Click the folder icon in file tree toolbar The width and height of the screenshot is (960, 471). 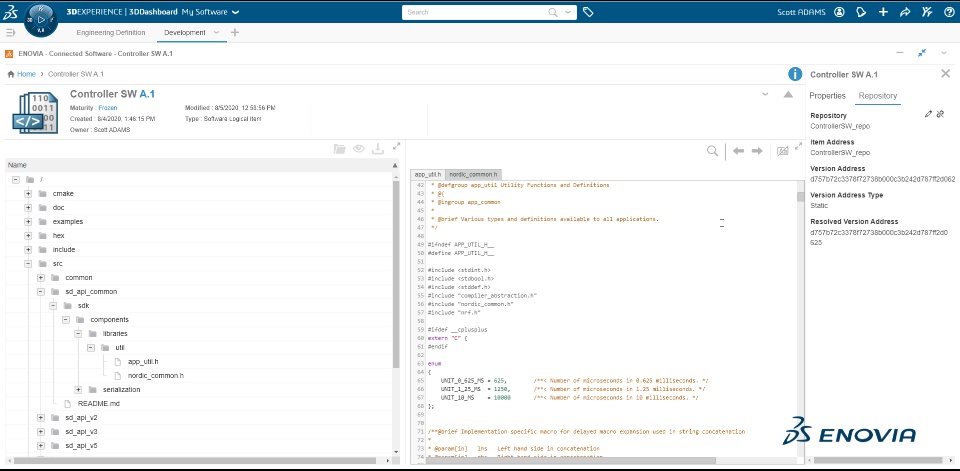339,148
